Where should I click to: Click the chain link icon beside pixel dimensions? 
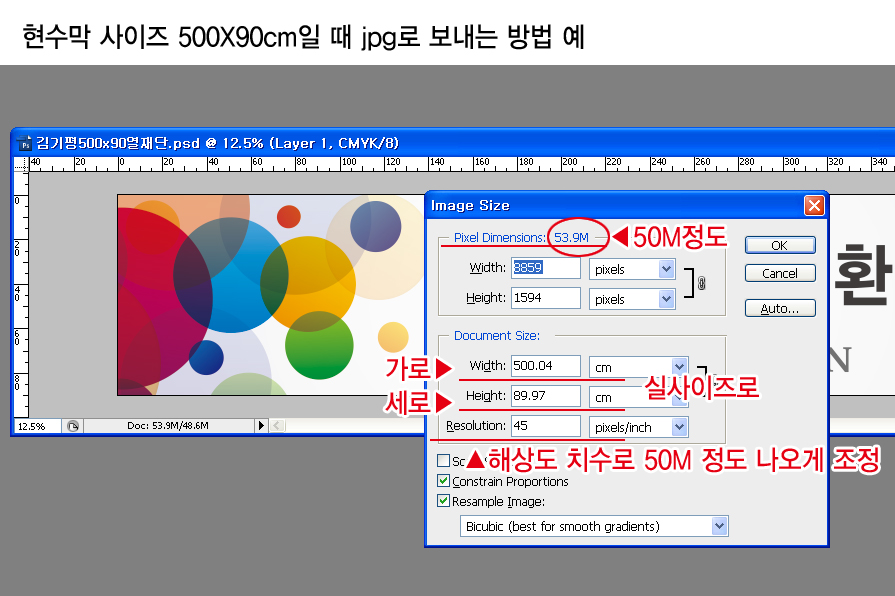(702, 283)
